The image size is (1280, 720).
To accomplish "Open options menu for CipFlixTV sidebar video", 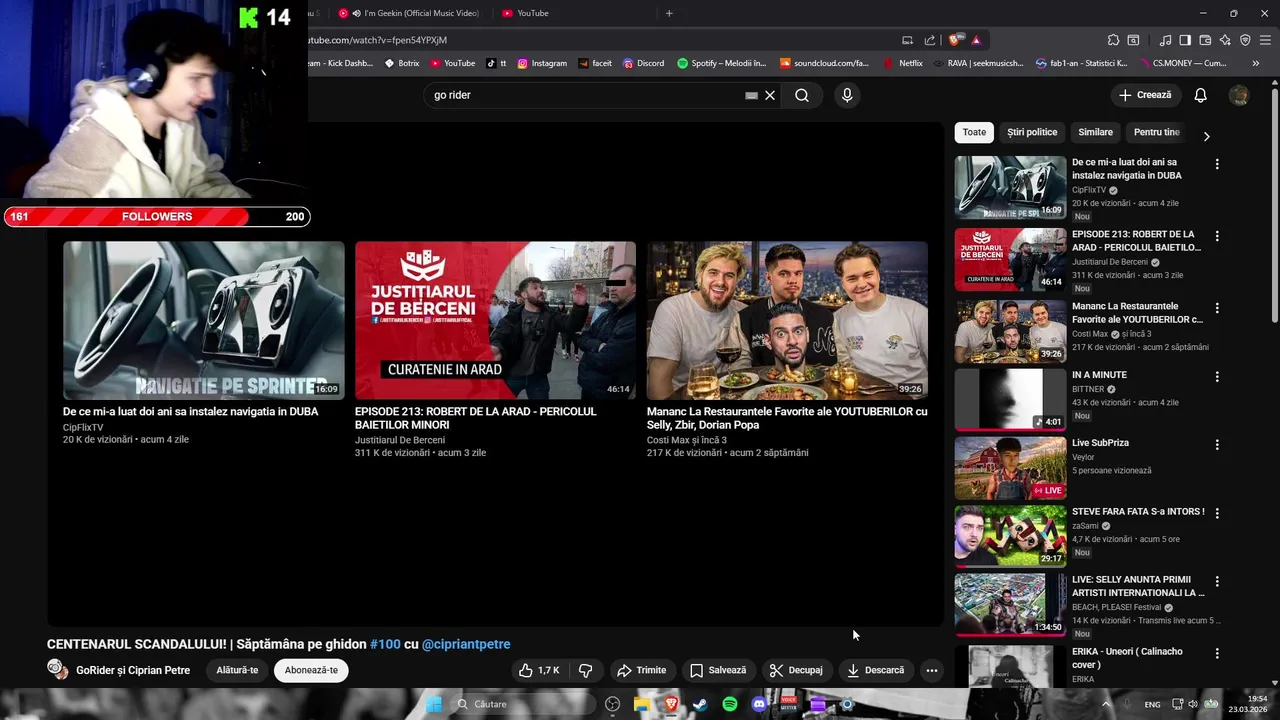I will pos(1217,164).
